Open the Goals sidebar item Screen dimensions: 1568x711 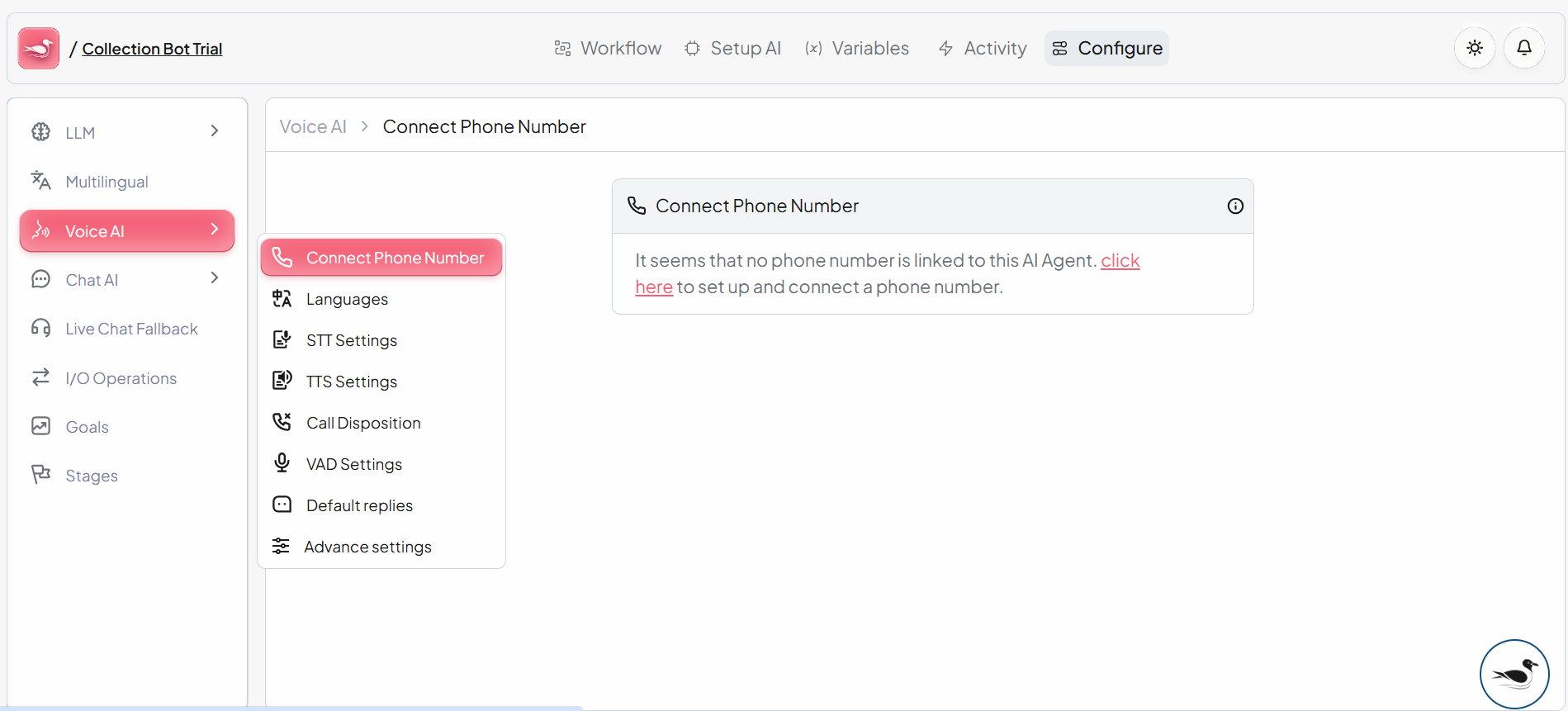pos(87,427)
